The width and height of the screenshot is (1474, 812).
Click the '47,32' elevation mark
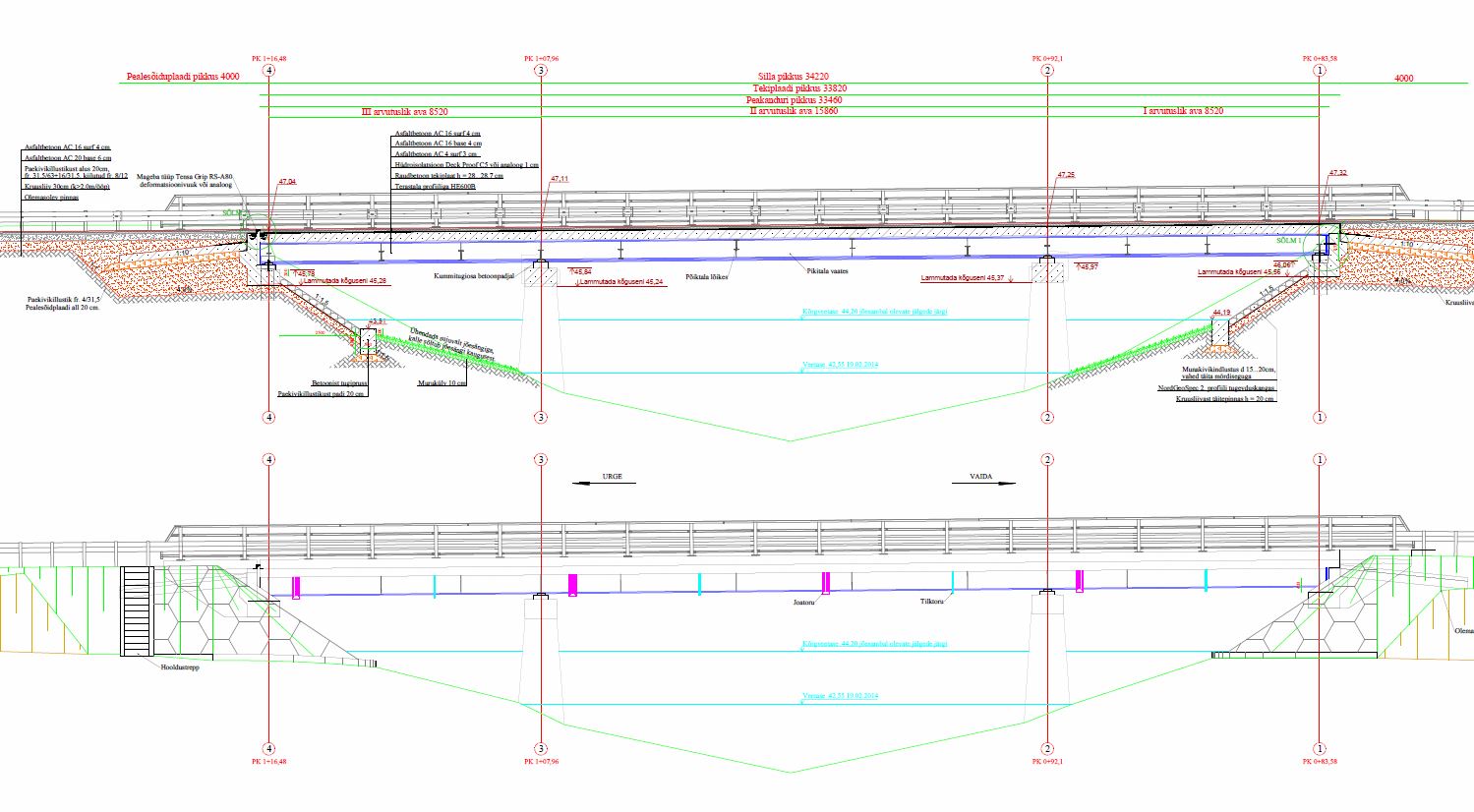pyautogui.click(x=1337, y=173)
